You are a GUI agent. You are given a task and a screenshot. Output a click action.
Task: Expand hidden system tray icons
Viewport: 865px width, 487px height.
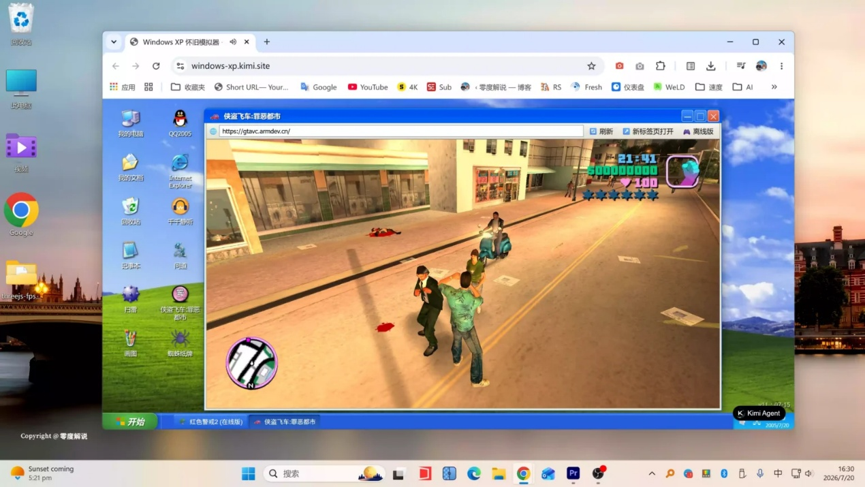point(652,473)
